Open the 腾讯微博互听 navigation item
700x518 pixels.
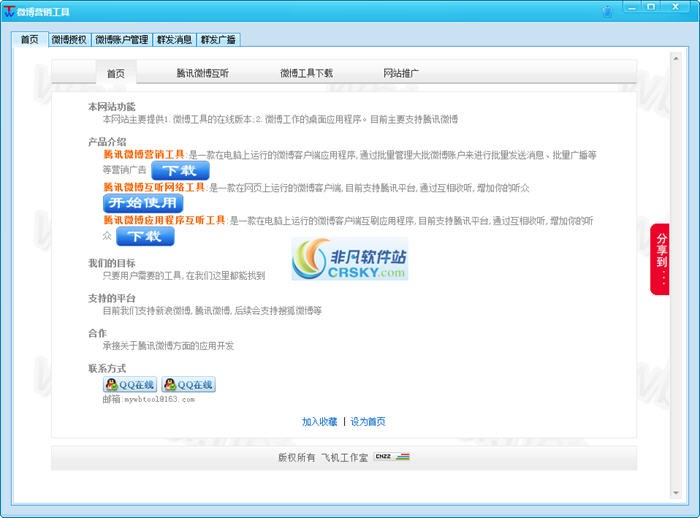click(x=202, y=73)
